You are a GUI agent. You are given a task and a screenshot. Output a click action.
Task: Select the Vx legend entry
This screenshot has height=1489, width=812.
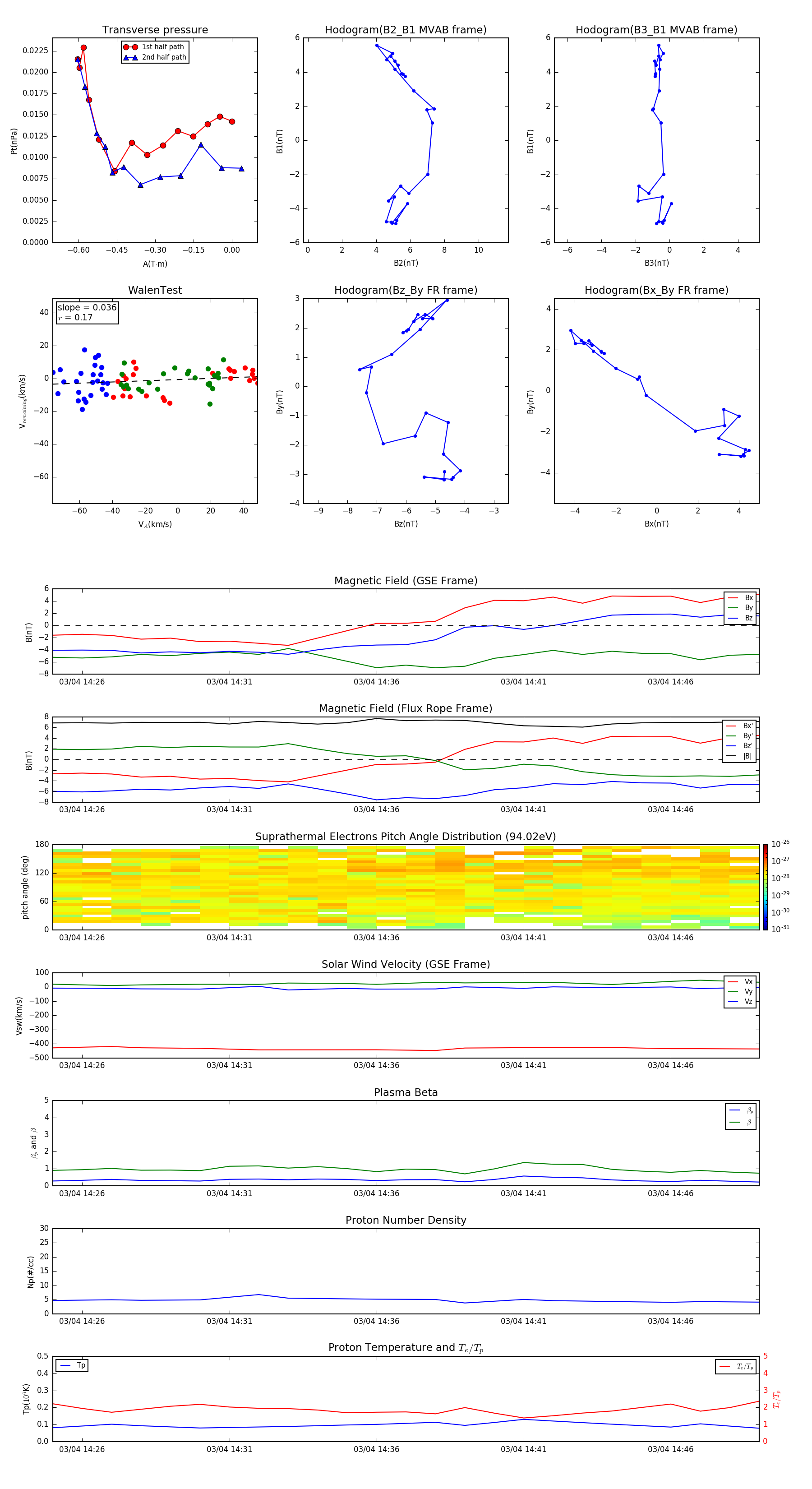(740, 981)
